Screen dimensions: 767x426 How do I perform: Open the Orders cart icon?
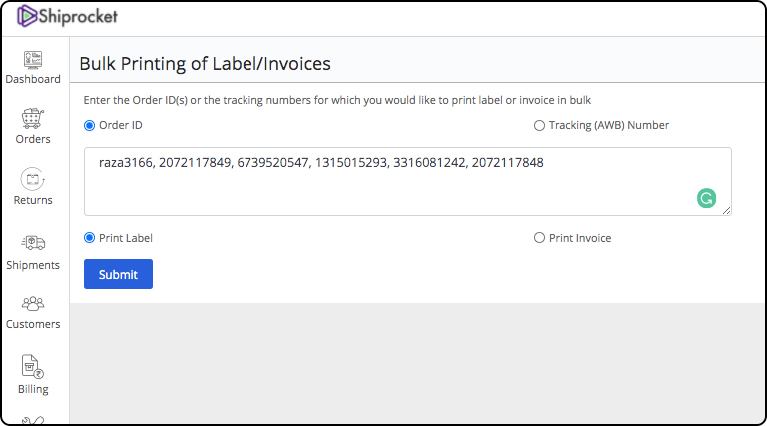point(33,119)
